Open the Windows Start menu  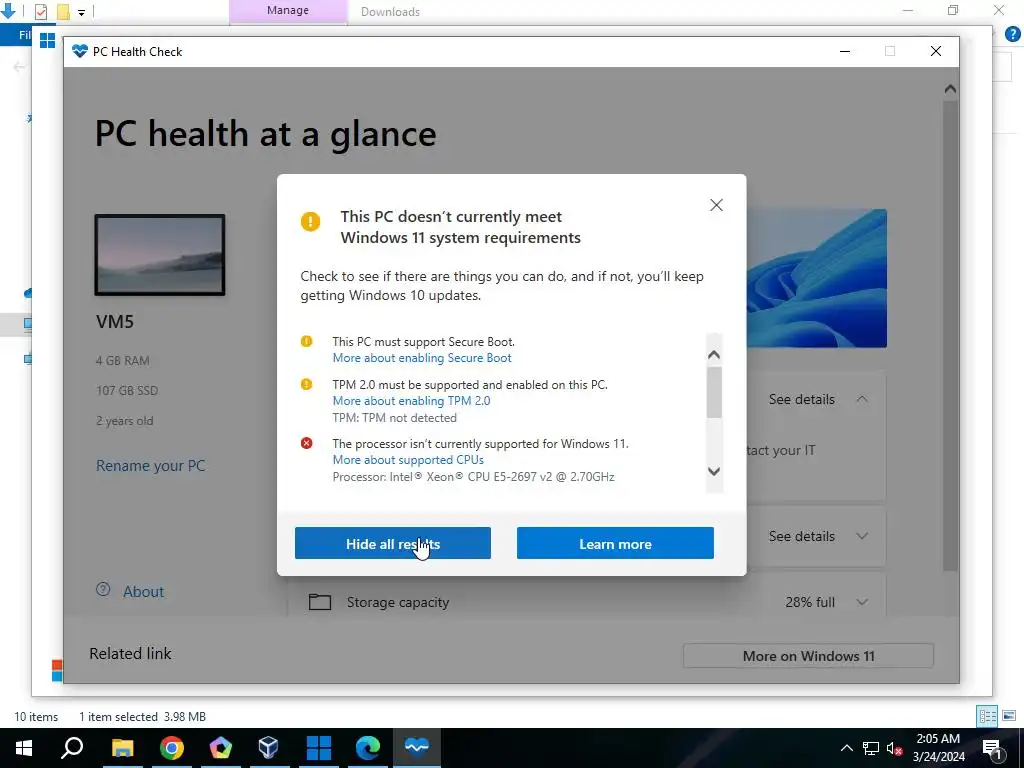click(x=24, y=748)
